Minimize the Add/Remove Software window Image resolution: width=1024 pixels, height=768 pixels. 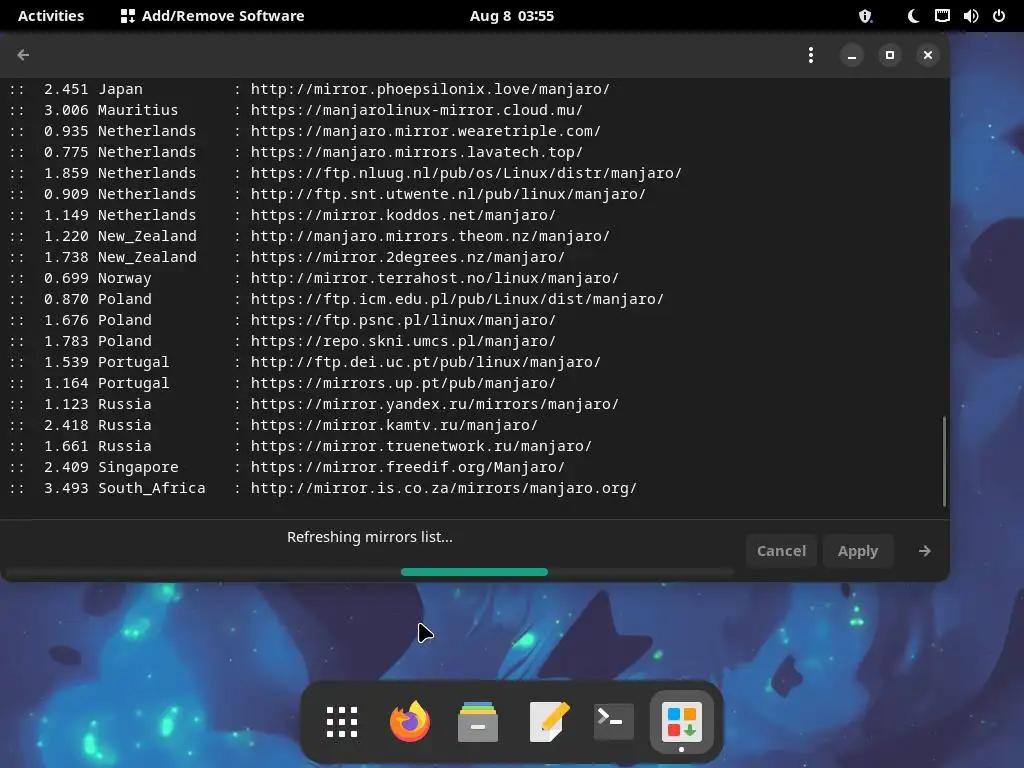click(x=852, y=56)
